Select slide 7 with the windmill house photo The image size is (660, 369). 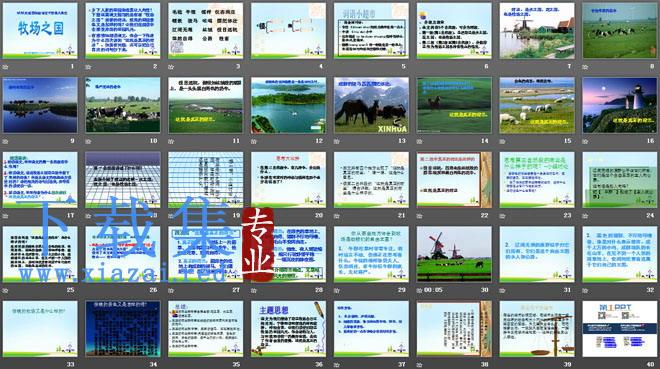click(537, 31)
